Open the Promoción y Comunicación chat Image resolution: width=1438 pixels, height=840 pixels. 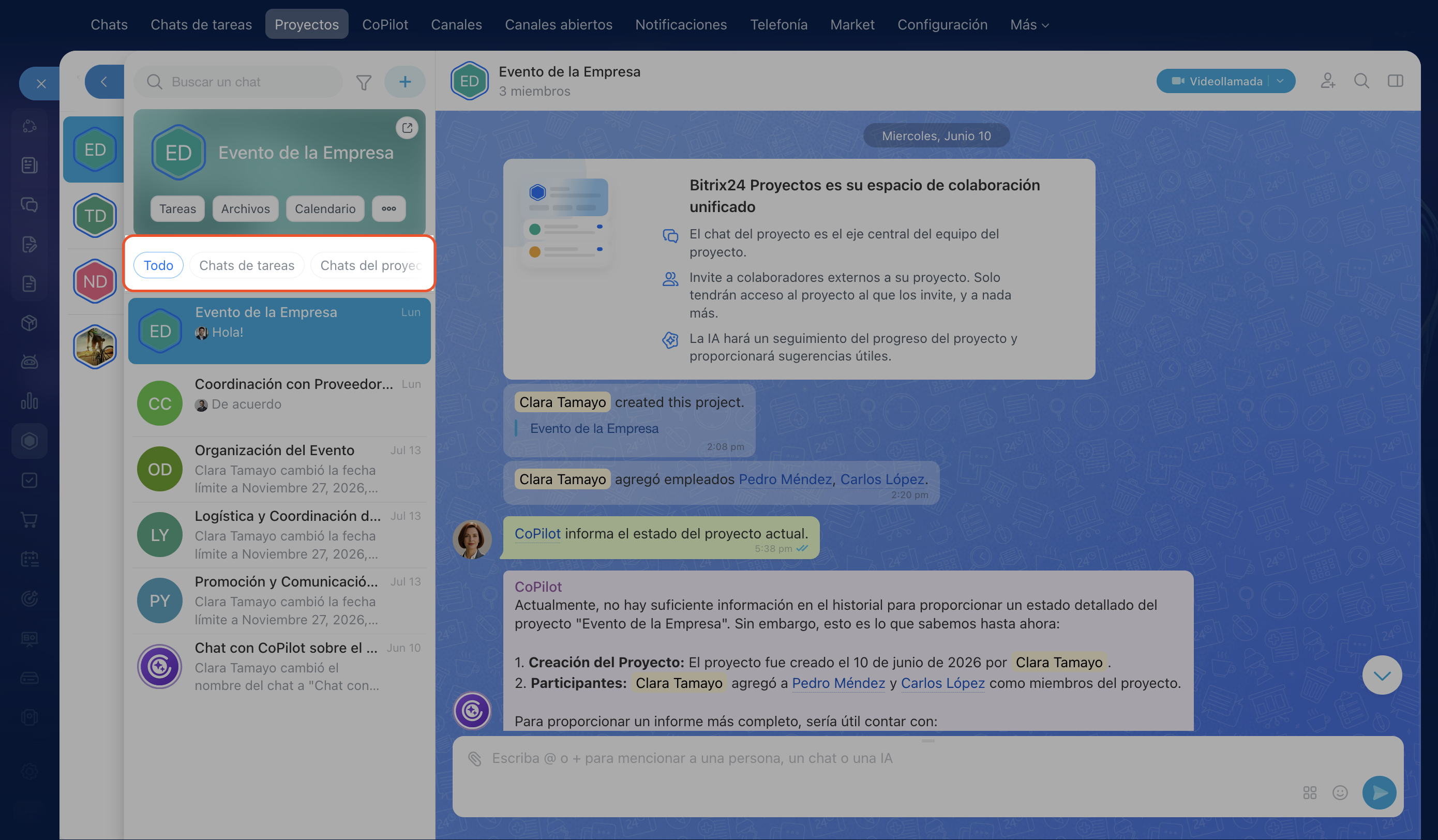tap(280, 601)
